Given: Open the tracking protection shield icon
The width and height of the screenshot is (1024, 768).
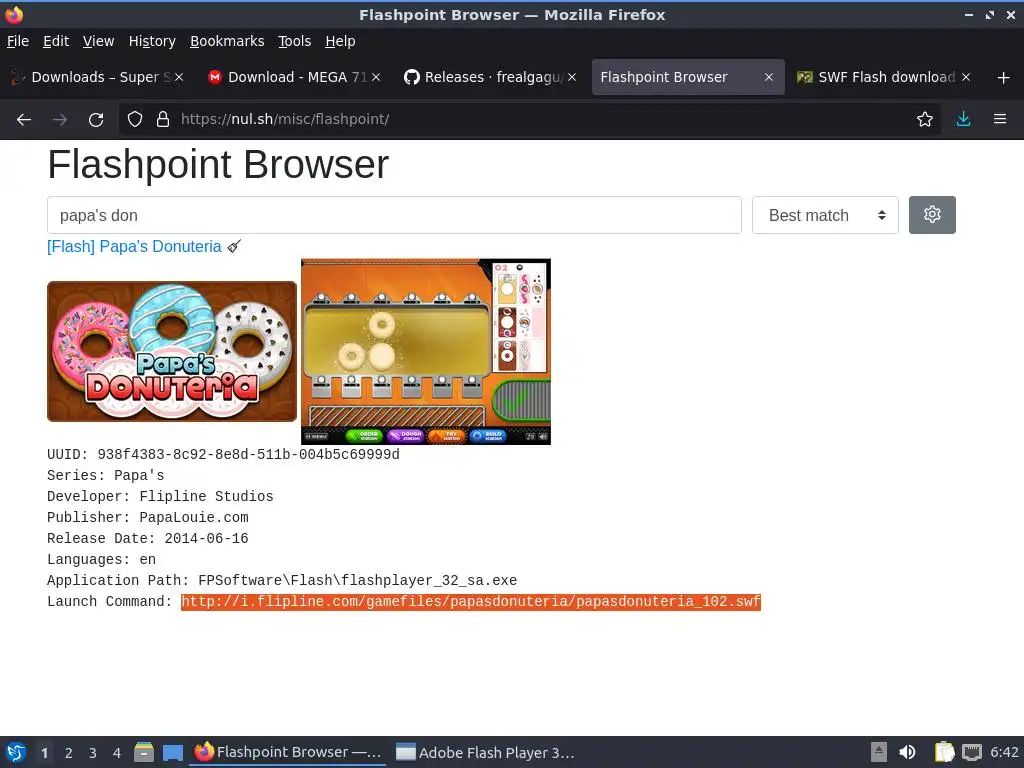Looking at the screenshot, I should (x=135, y=119).
